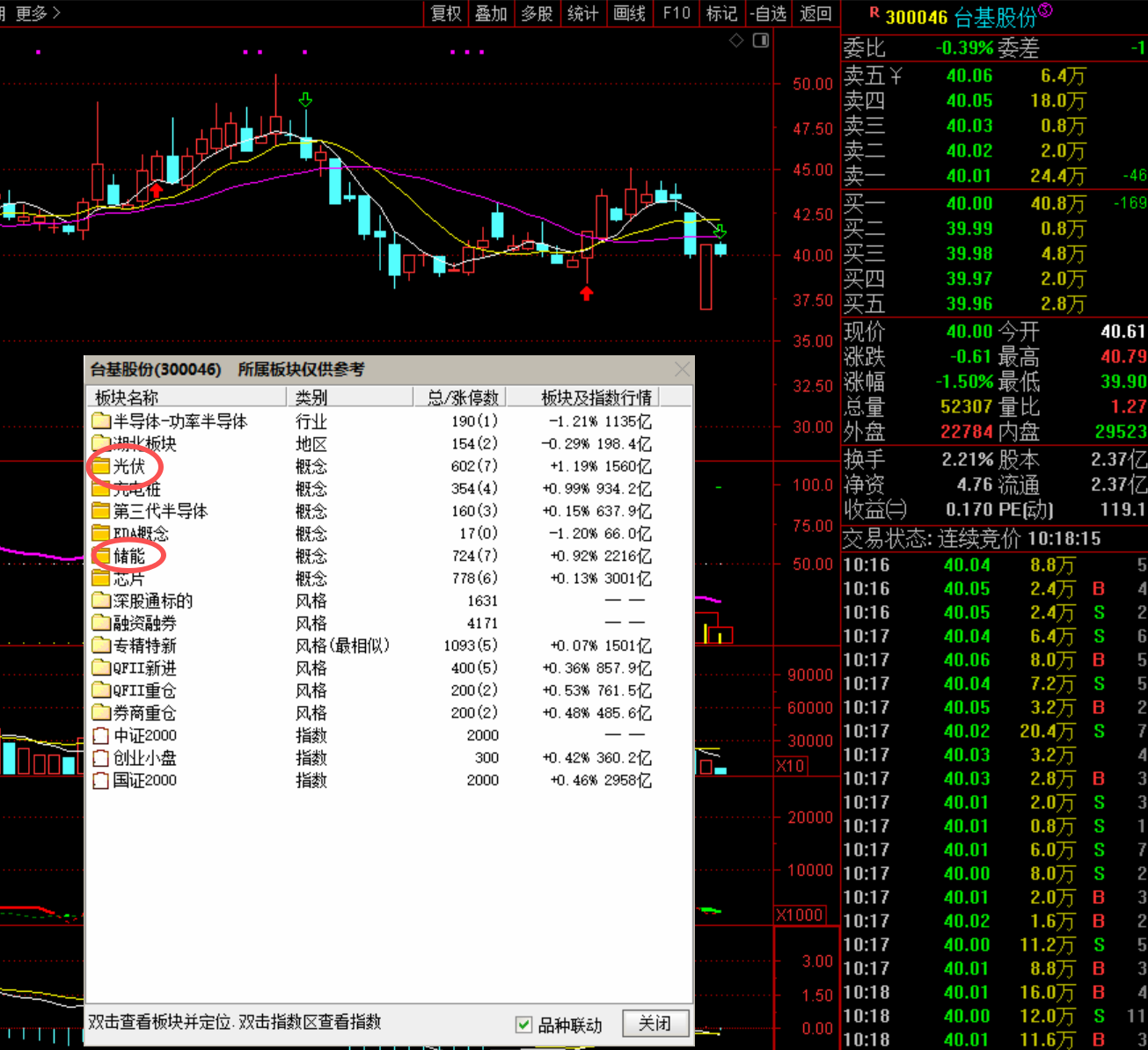Click the 现价 40.00 value
This screenshot has height=1050, width=1148.
coord(969,332)
